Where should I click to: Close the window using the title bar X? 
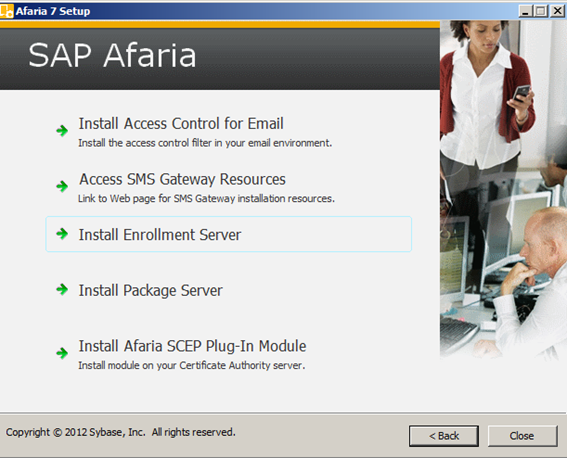tap(557, 12)
